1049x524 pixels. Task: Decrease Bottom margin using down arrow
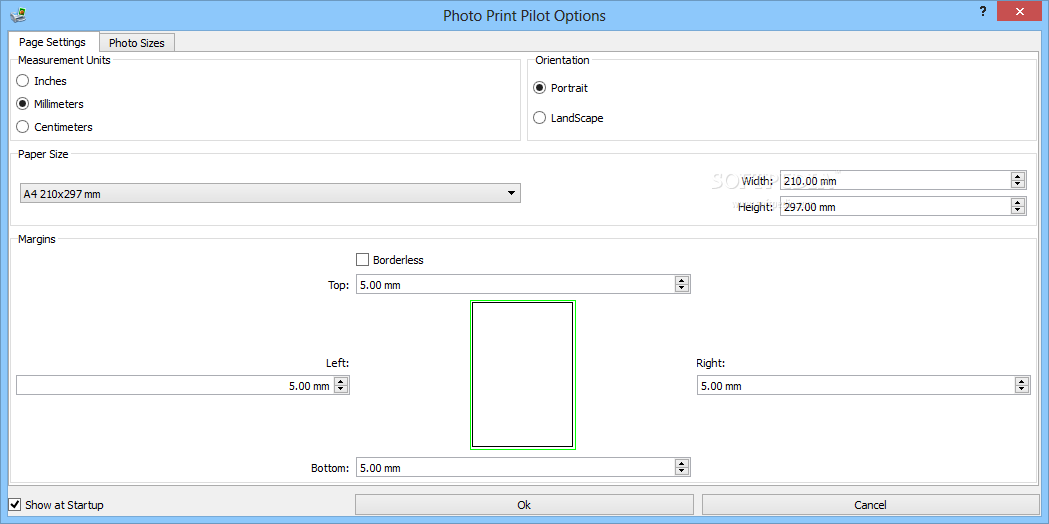[x=682, y=471]
